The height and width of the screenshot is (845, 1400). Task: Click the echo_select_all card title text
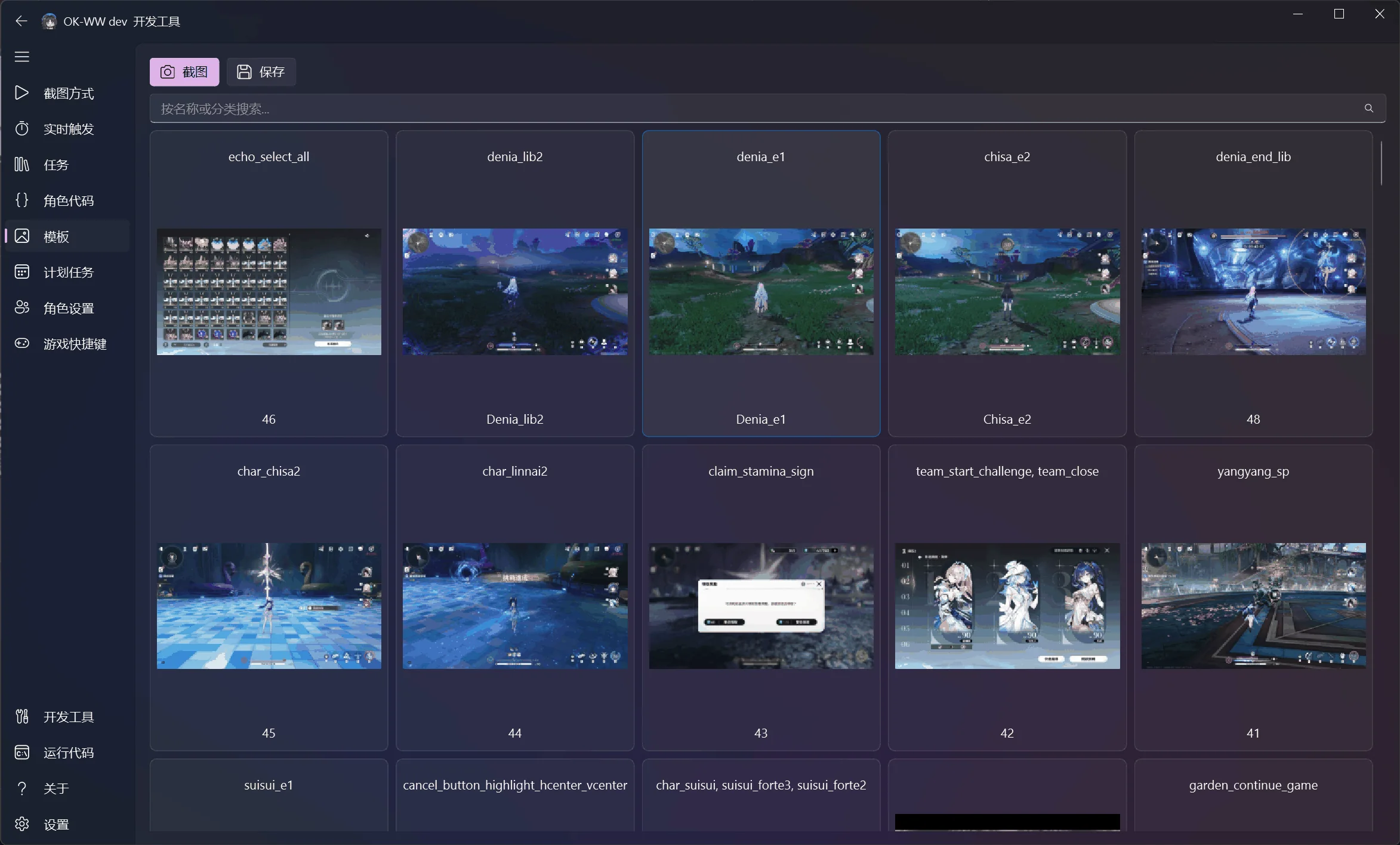(269, 157)
